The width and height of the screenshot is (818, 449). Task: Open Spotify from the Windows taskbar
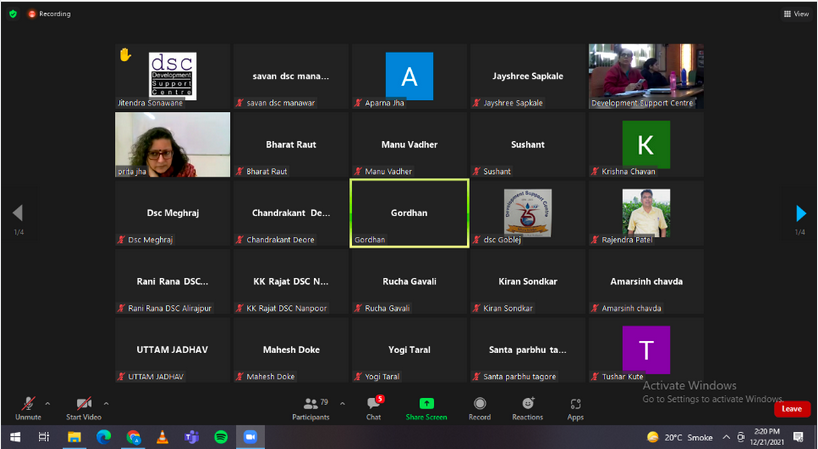(x=220, y=437)
